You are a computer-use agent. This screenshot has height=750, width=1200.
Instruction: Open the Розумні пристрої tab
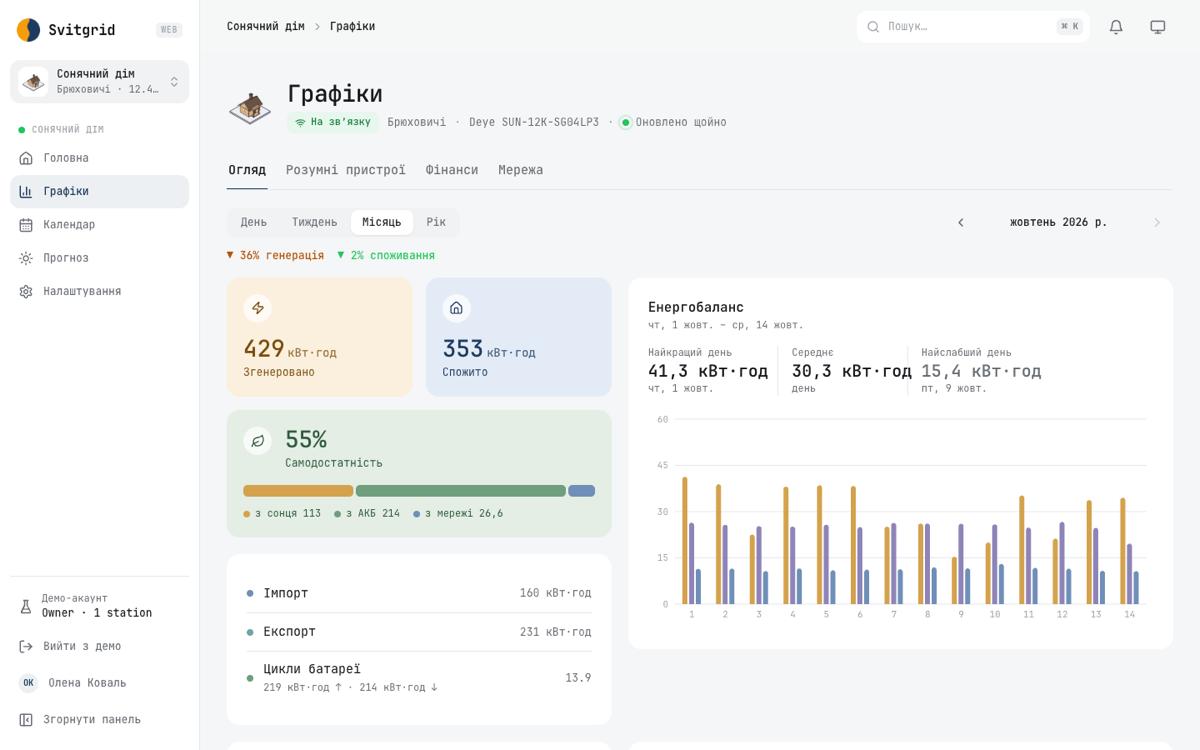click(x=346, y=170)
